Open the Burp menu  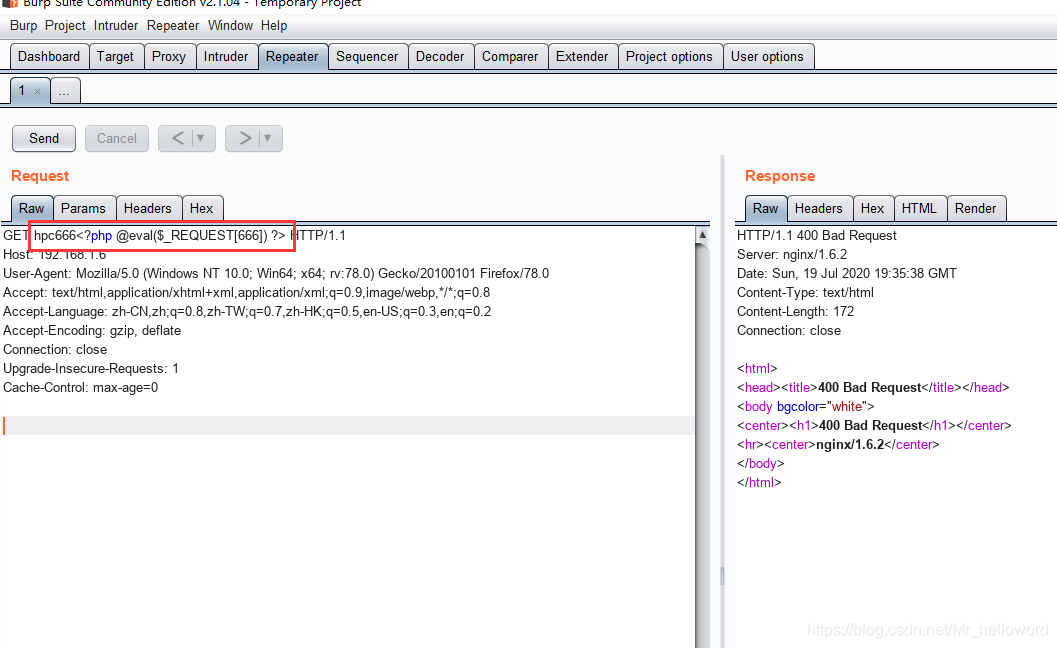tap(23, 26)
